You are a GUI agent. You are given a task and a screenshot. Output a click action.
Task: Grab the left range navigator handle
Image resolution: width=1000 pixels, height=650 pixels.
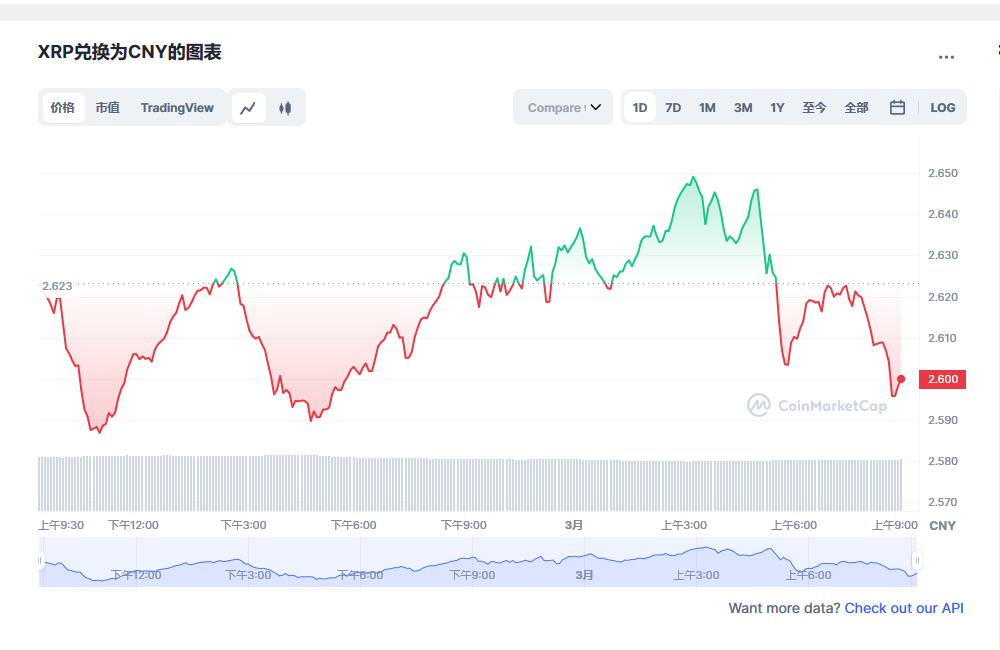[x=41, y=561]
